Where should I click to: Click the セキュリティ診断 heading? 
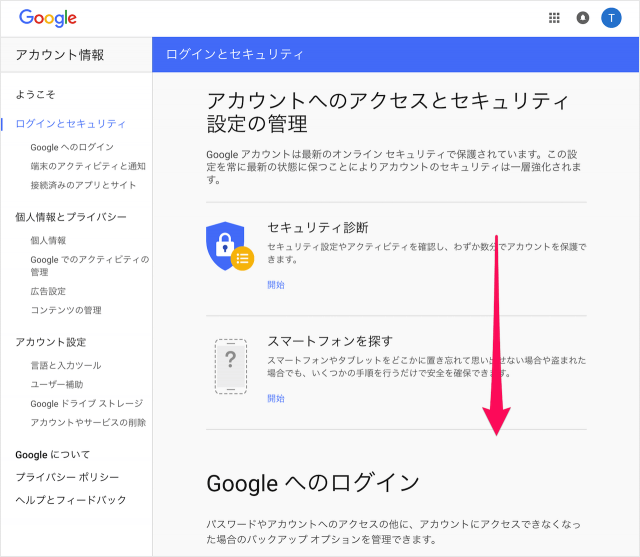click(318, 227)
